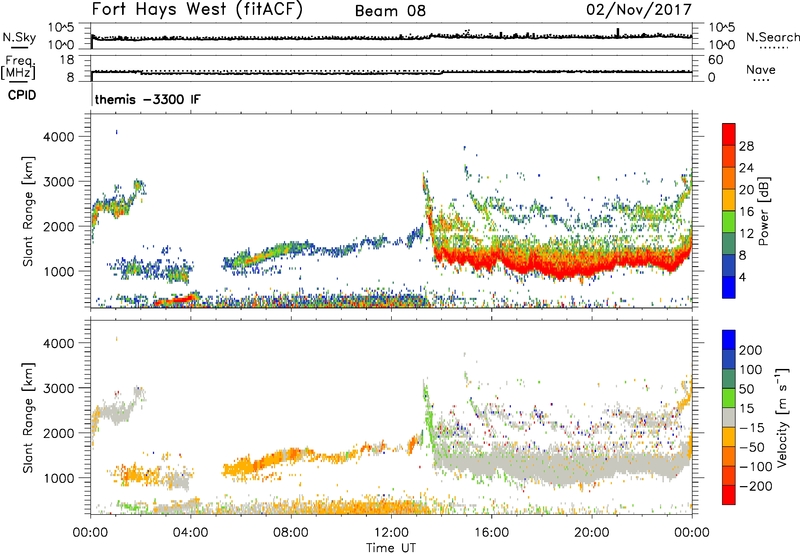Click the 'Fort Hays West (fitACF)' title

click(197, 9)
